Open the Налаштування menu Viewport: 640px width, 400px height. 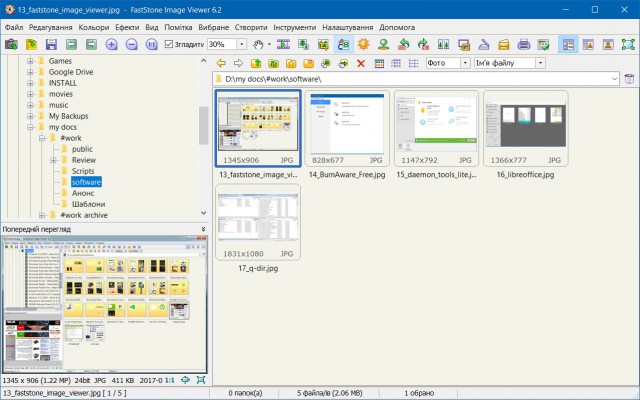347,27
